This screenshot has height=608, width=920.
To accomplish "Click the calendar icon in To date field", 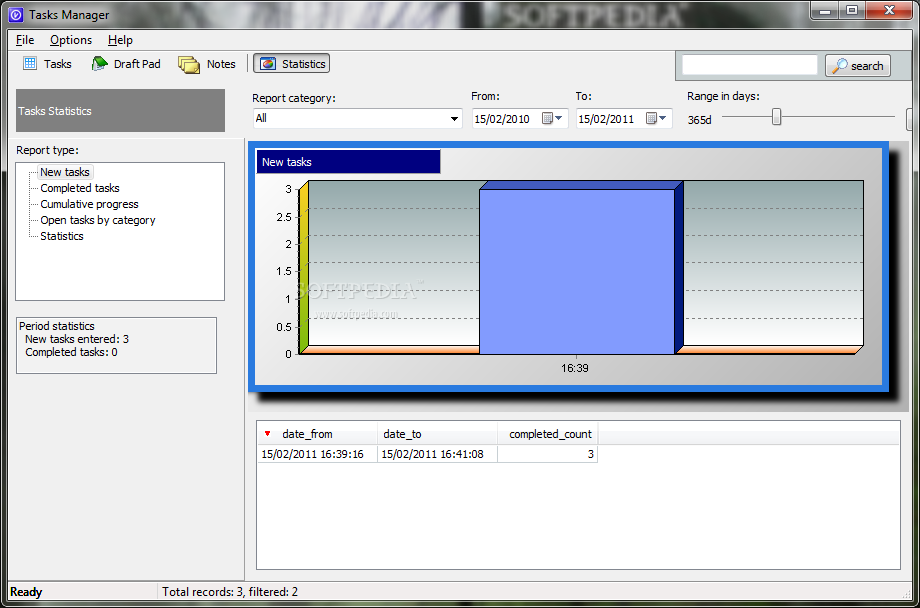I will pos(651,119).
